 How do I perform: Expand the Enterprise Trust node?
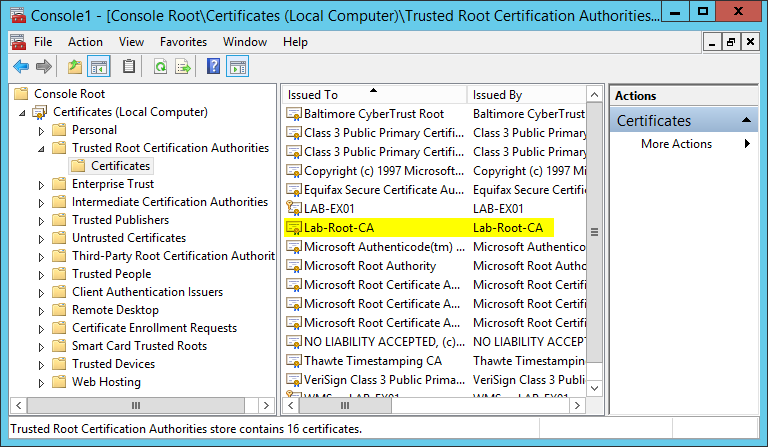click(41, 185)
